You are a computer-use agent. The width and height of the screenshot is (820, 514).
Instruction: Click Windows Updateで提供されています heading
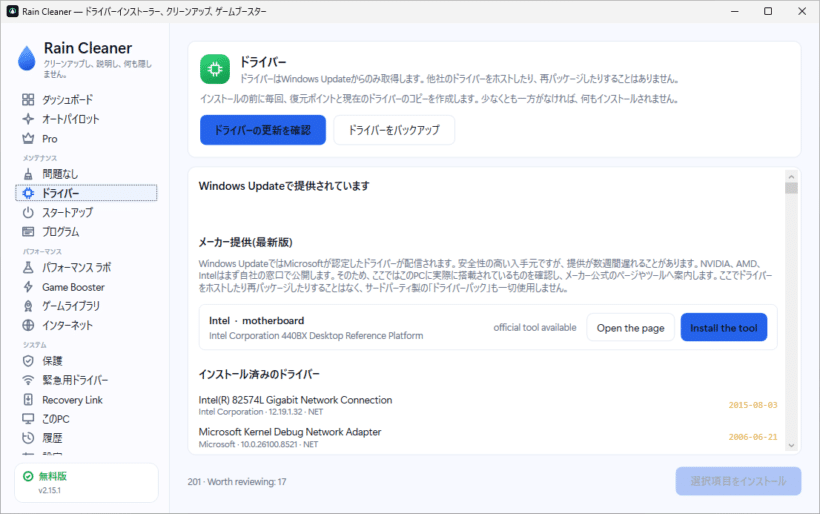tap(284, 186)
